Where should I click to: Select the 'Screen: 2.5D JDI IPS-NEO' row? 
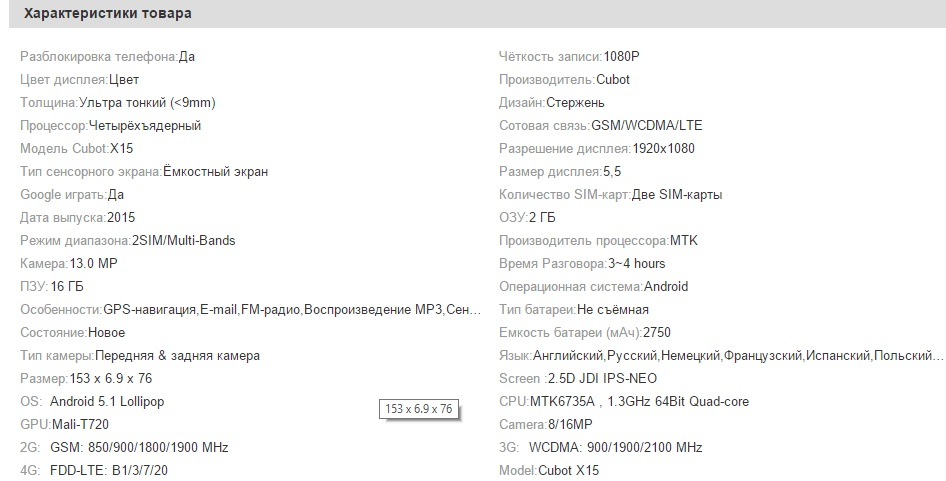pos(578,378)
